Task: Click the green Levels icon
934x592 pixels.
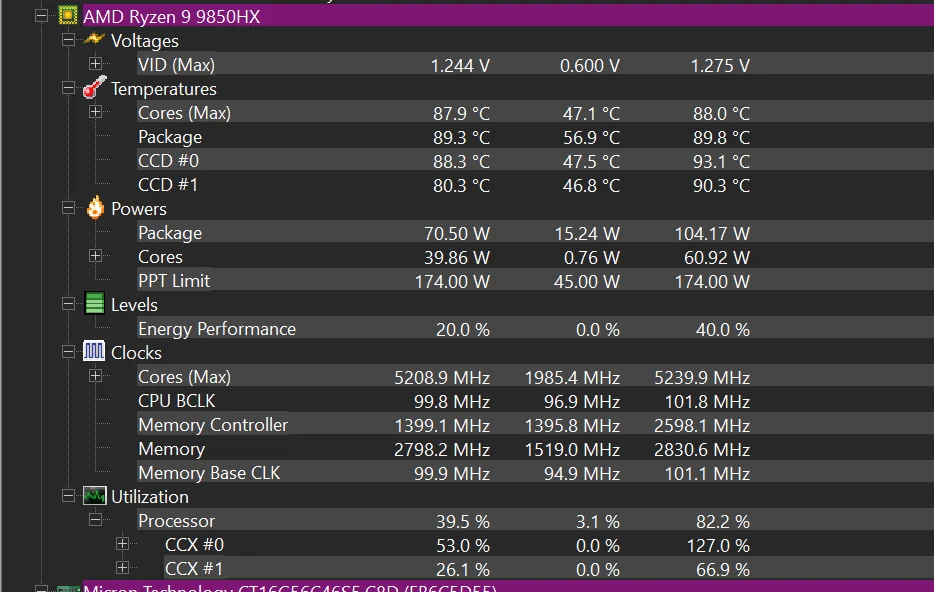Action: click(95, 303)
